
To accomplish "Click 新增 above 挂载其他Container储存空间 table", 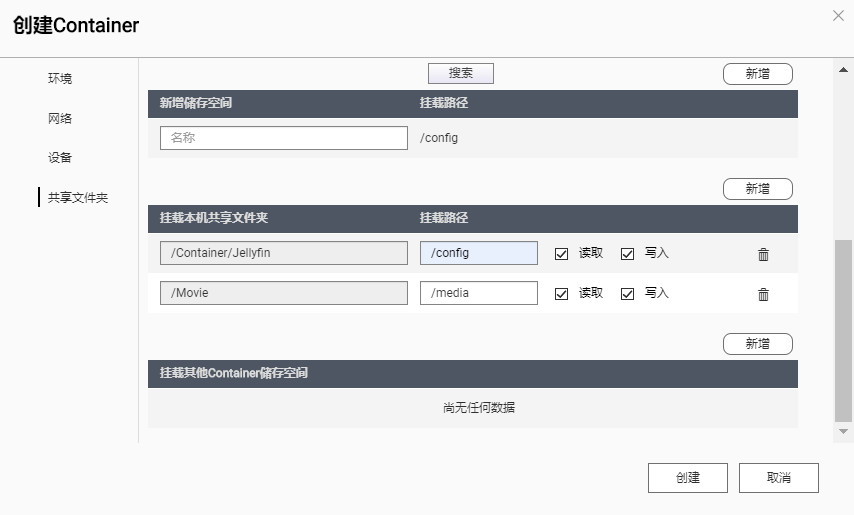I will 758,344.
